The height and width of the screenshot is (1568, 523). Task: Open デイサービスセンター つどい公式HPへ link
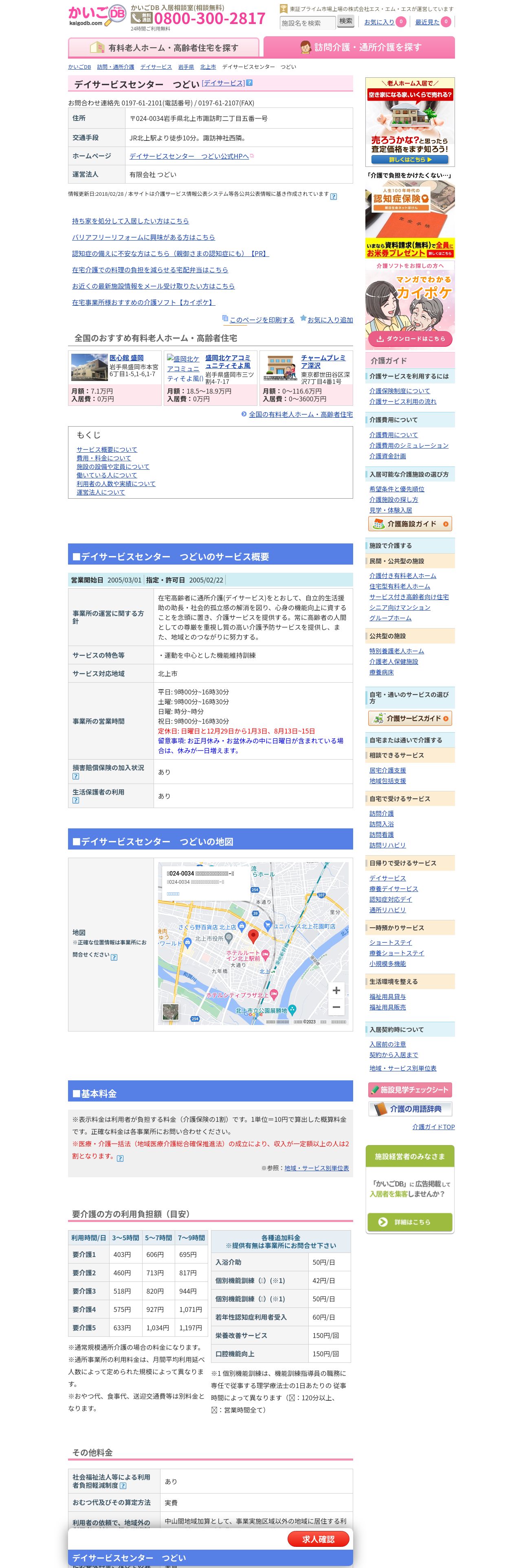coord(189,156)
